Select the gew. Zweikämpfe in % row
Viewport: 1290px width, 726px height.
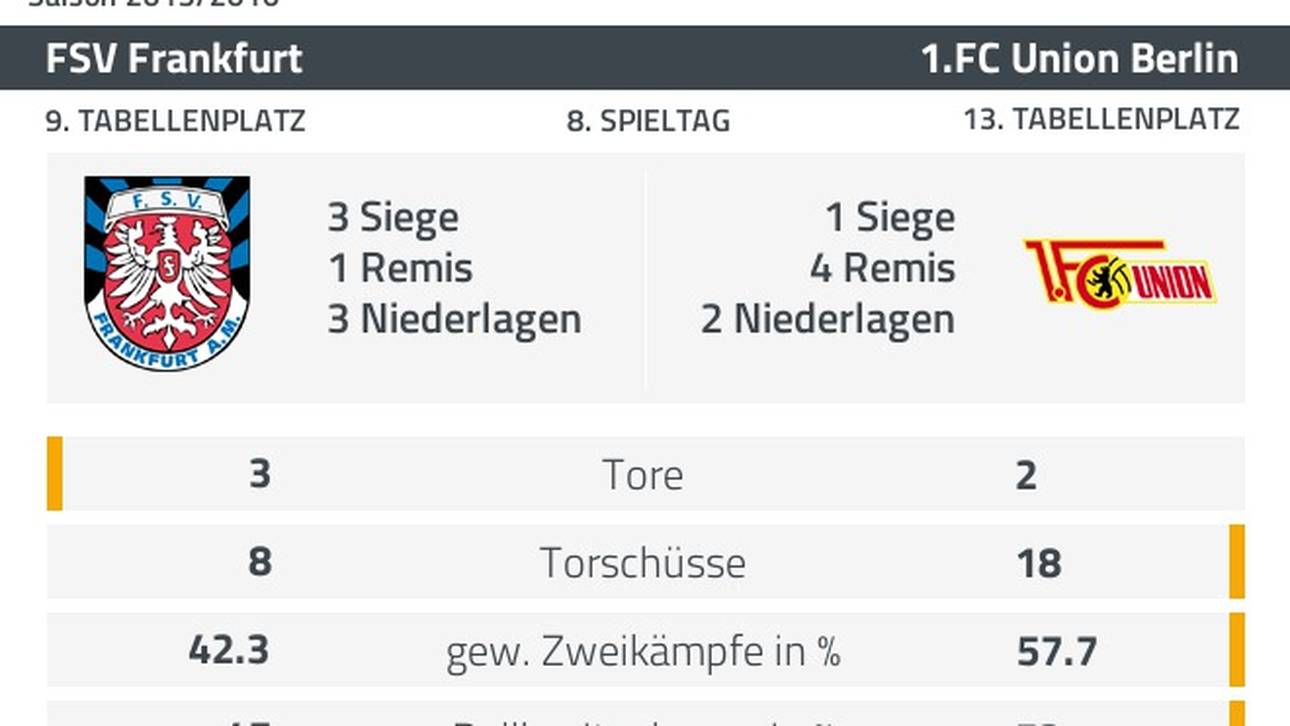646,650
